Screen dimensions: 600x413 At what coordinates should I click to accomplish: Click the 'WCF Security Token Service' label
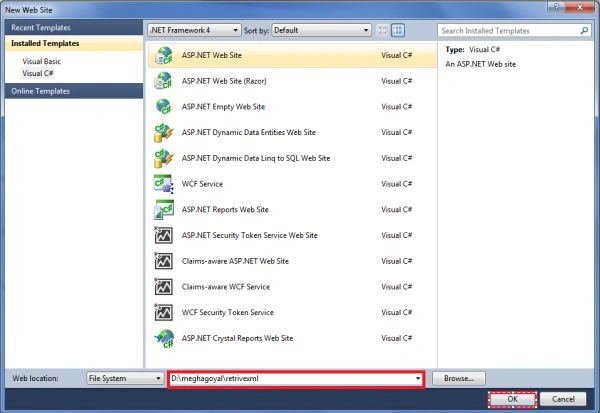click(228, 312)
